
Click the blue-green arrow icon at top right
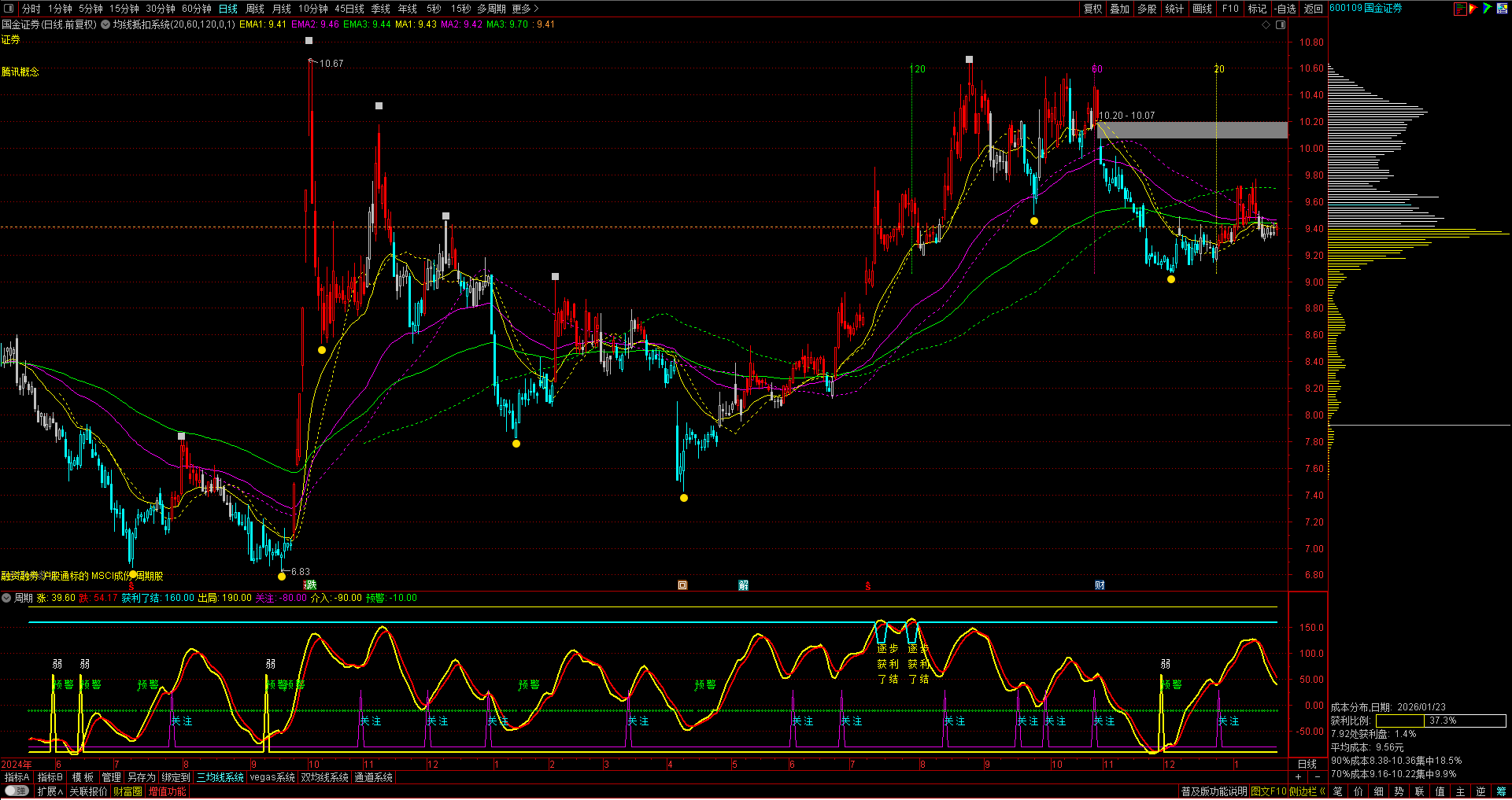pyautogui.click(x=1488, y=9)
